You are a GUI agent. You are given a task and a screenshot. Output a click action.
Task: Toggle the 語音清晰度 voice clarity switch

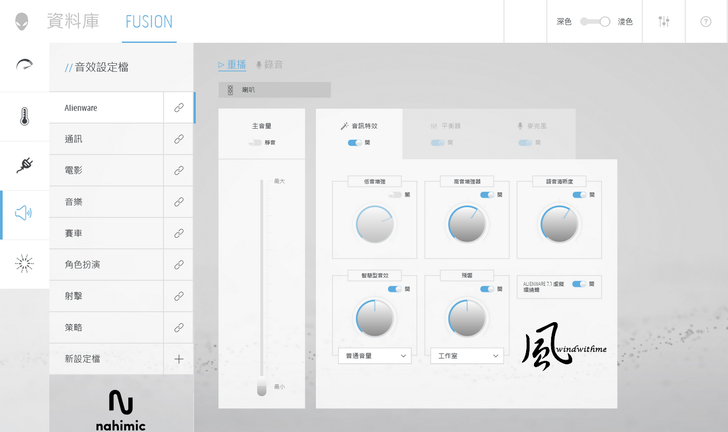[579, 195]
